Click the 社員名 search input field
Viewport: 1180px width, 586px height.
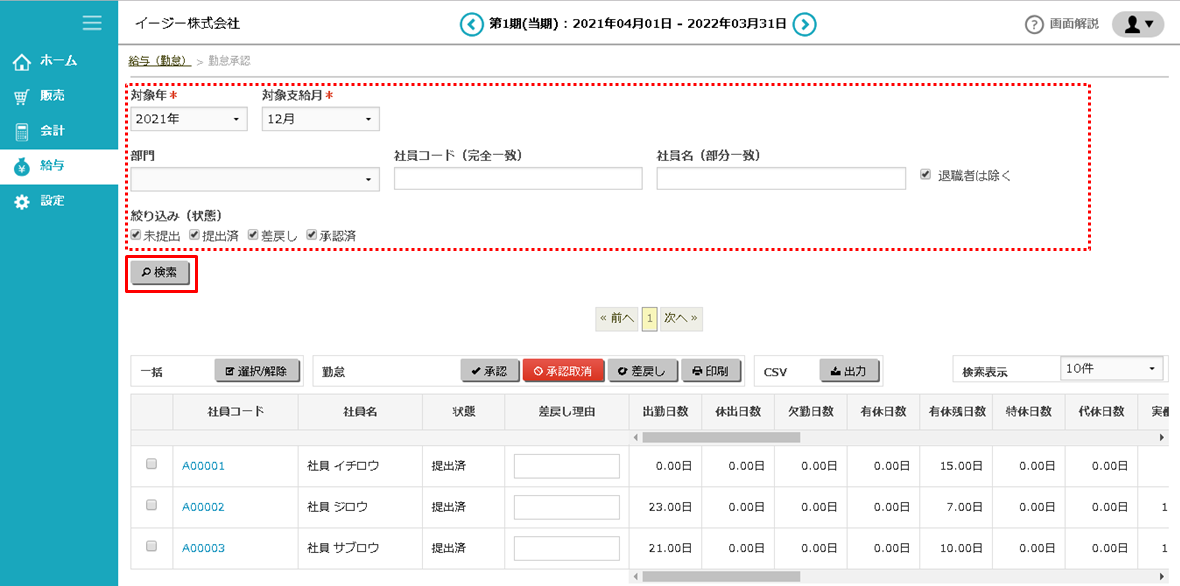pyautogui.click(x=780, y=179)
